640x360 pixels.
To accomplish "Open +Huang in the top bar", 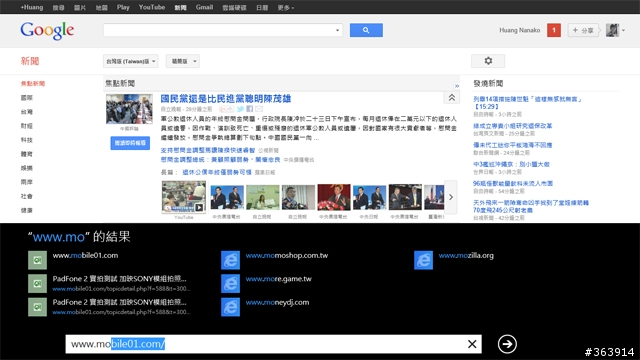I will [32, 7].
